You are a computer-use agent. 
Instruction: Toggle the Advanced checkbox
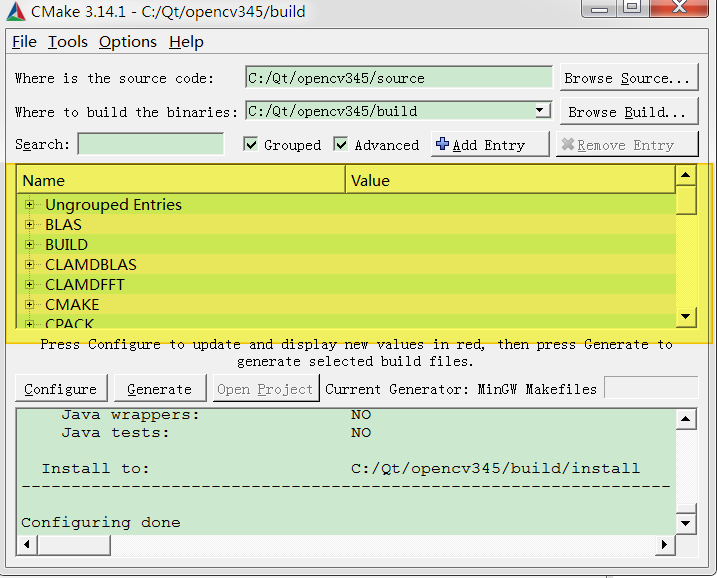pos(341,144)
